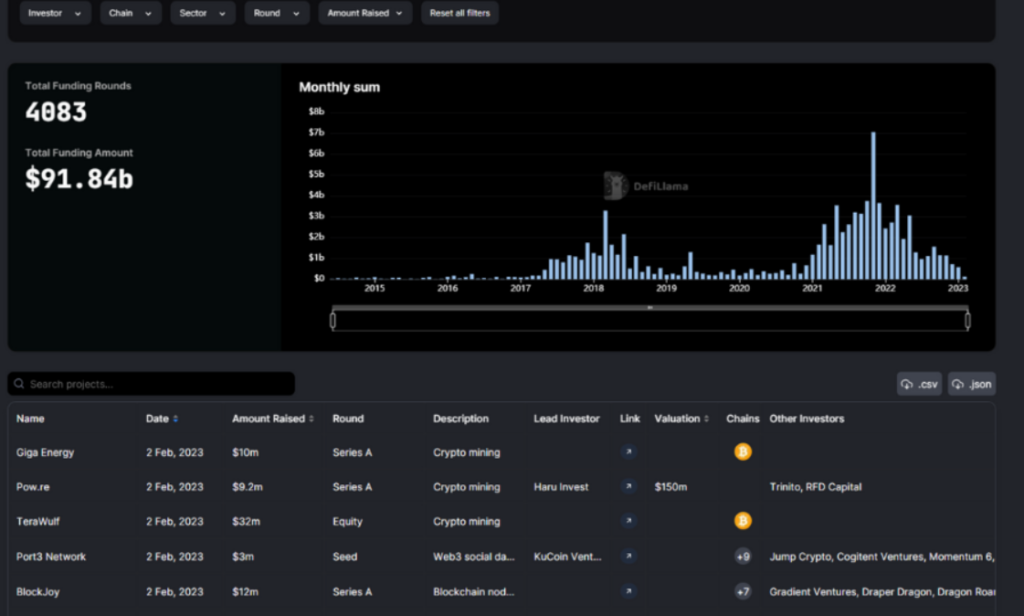1024x616 pixels.
Task: Download data as .json
Action: click(x=971, y=384)
